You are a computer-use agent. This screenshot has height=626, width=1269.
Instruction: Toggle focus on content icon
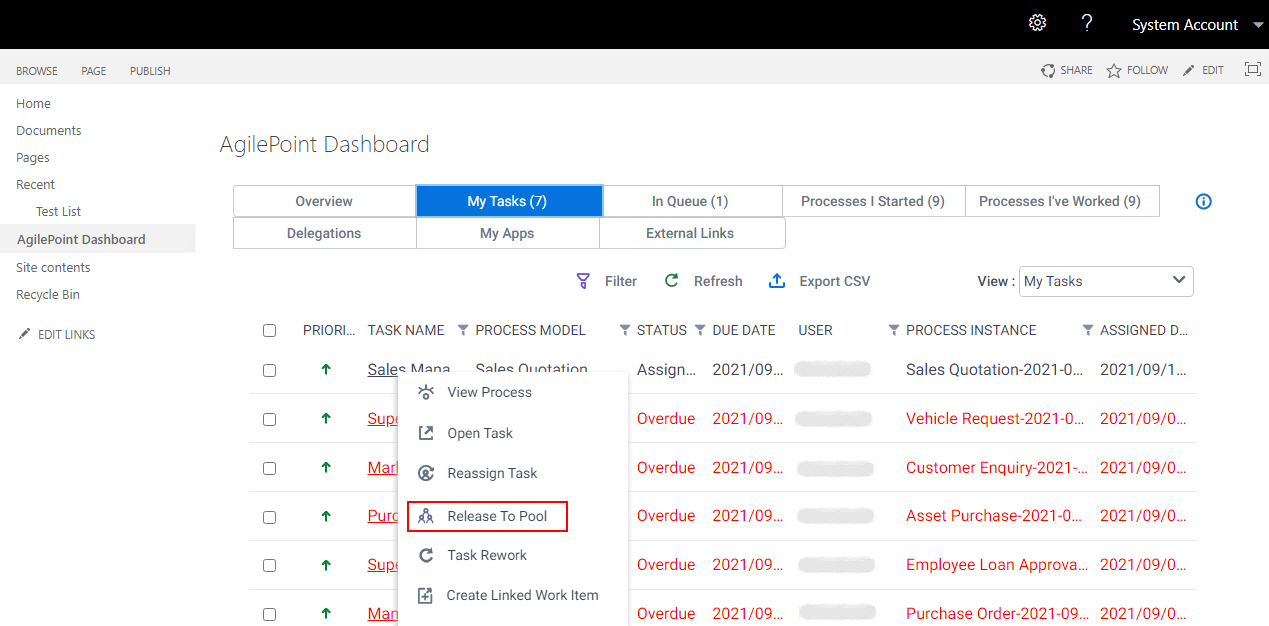click(1252, 69)
